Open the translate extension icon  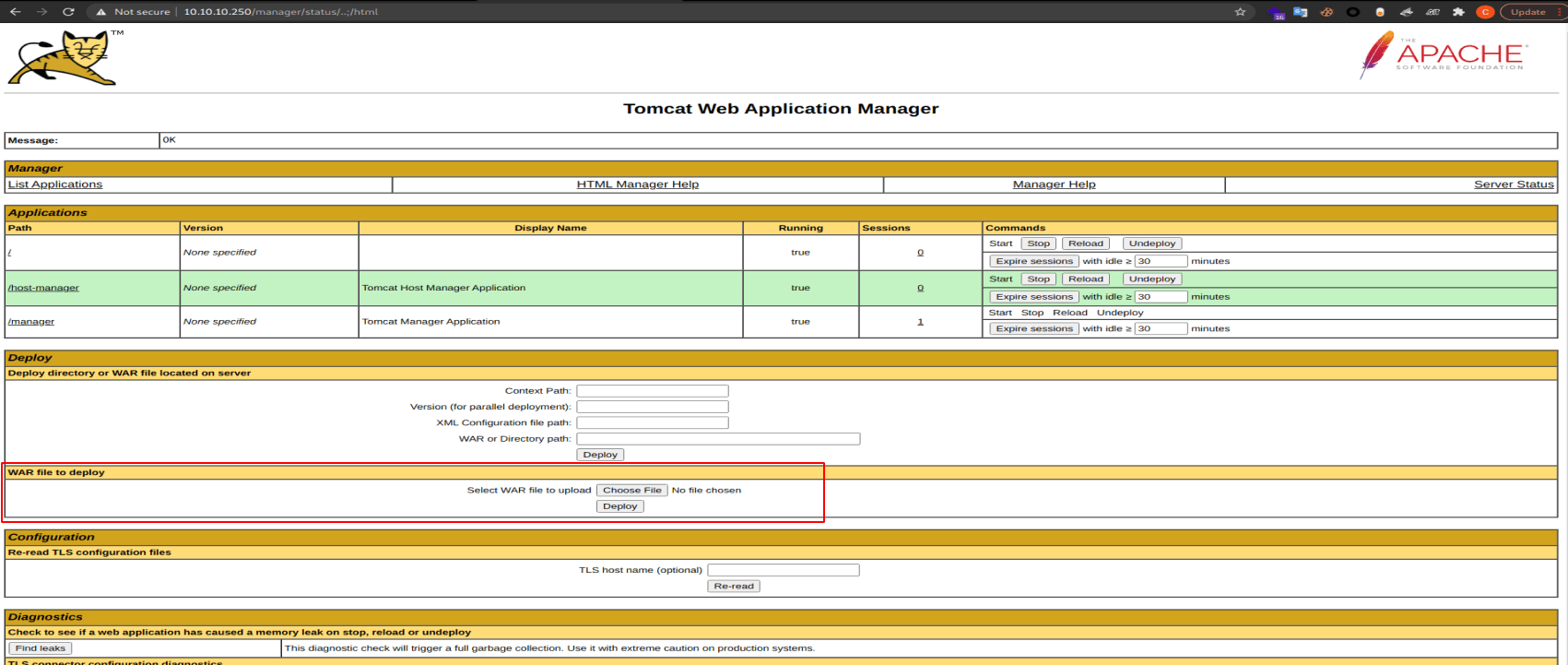pos(1301,12)
